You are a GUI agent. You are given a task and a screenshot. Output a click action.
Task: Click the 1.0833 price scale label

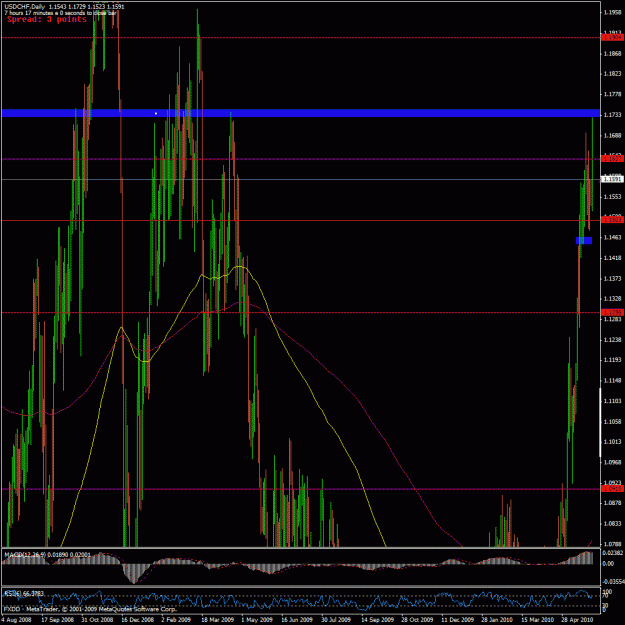(613, 524)
